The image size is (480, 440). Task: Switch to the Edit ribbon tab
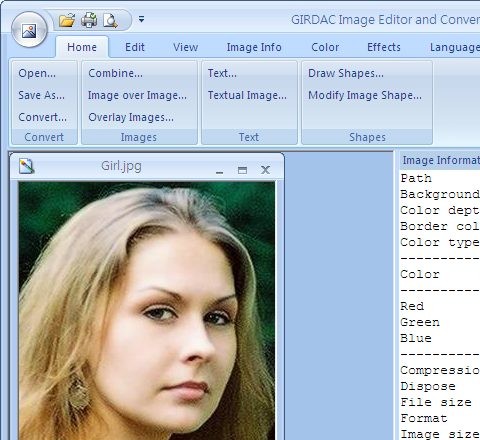tap(135, 47)
